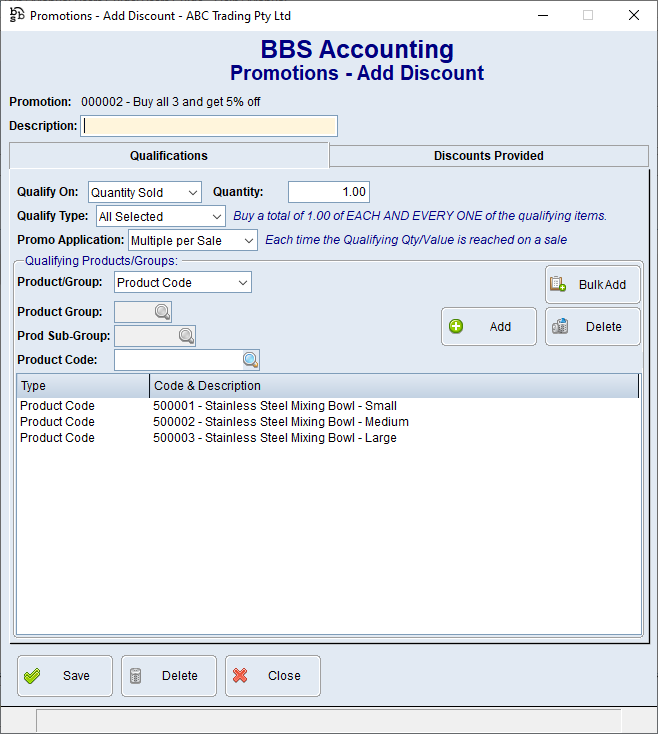658x734 pixels.
Task: Save the promotion discount
Action: click(65, 676)
